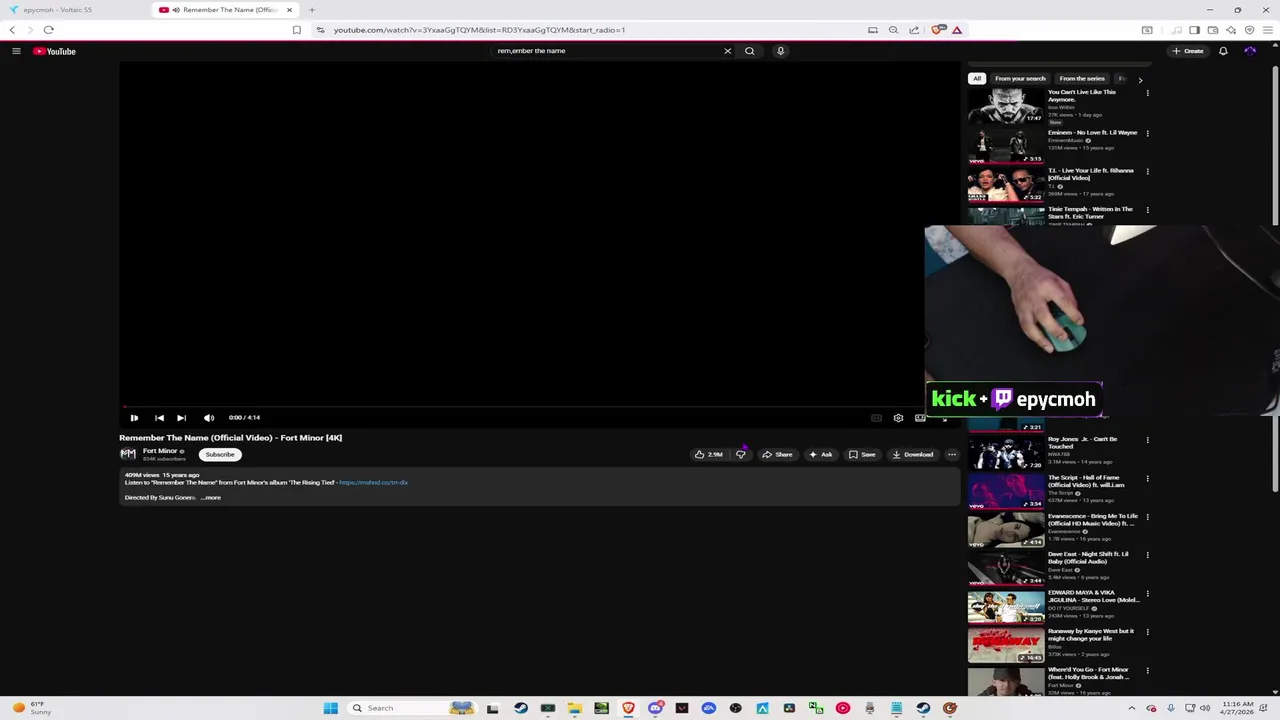Subscribe to Fort Minor
Viewport: 1280px width, 720px height.
(220, 454)
